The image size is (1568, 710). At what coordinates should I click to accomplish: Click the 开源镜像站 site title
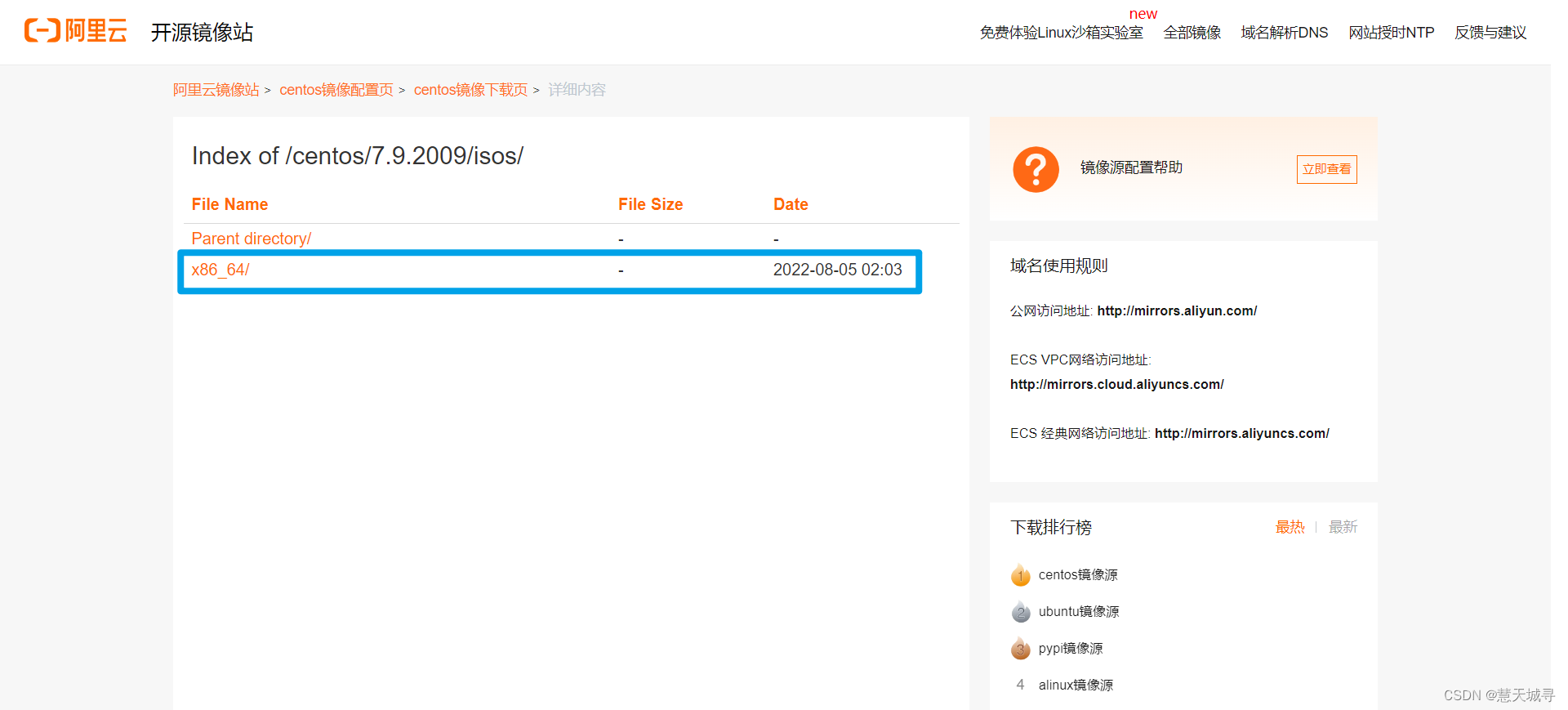click(x=202, y=33)
